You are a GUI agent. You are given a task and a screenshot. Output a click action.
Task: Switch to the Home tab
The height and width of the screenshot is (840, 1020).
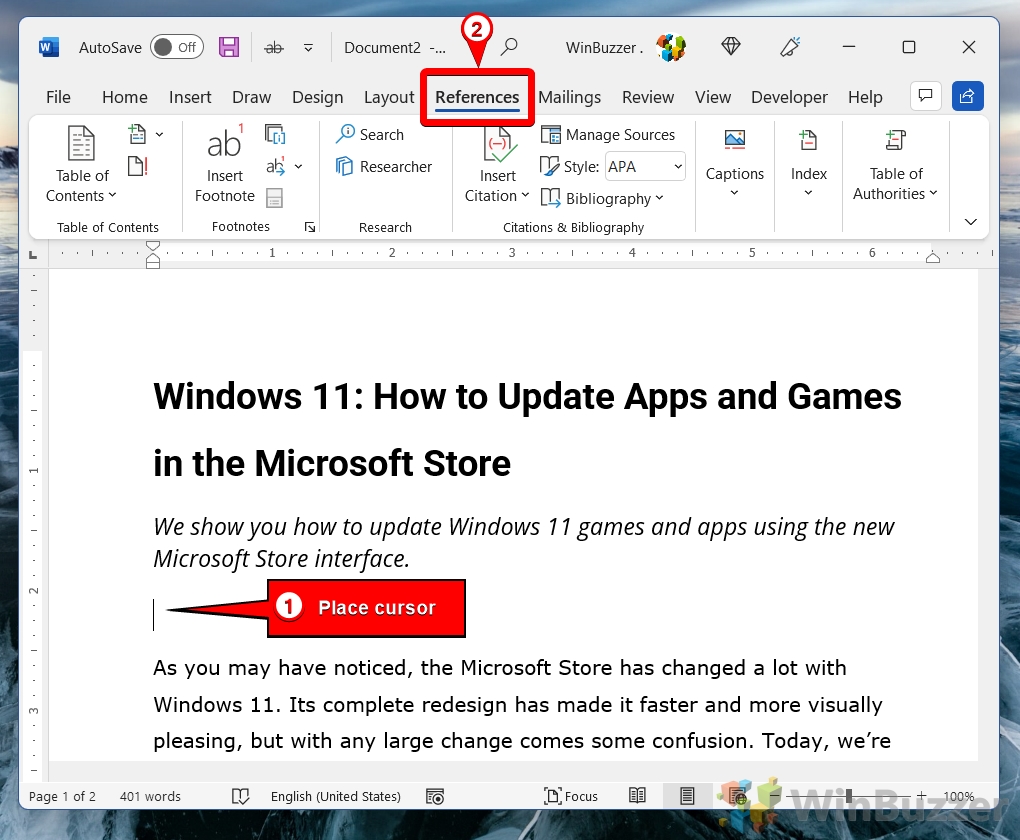(x=125, y=97)
